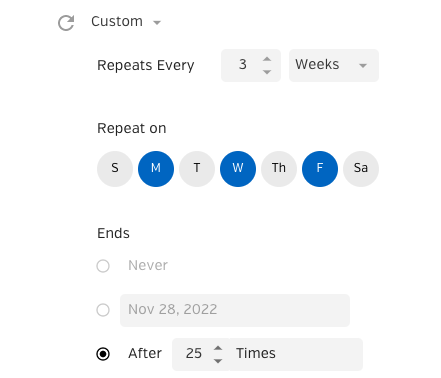This screenshot has height=378, width=441.
Task: Increase the After 25 Times count
Action: click(x=218, y=348)
